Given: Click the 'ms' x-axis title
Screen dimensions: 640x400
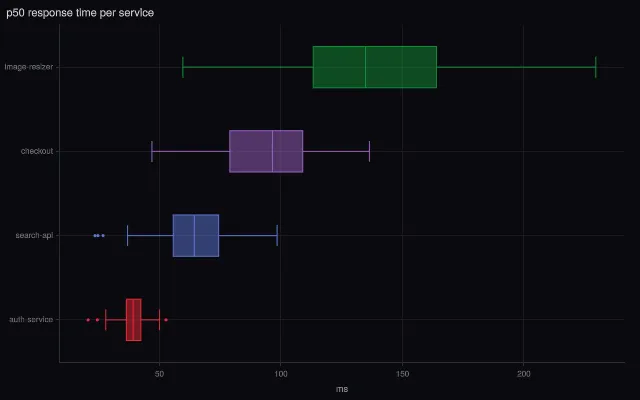Looking at the screenshot, I should pyautogui.click(x=342, y=389).
